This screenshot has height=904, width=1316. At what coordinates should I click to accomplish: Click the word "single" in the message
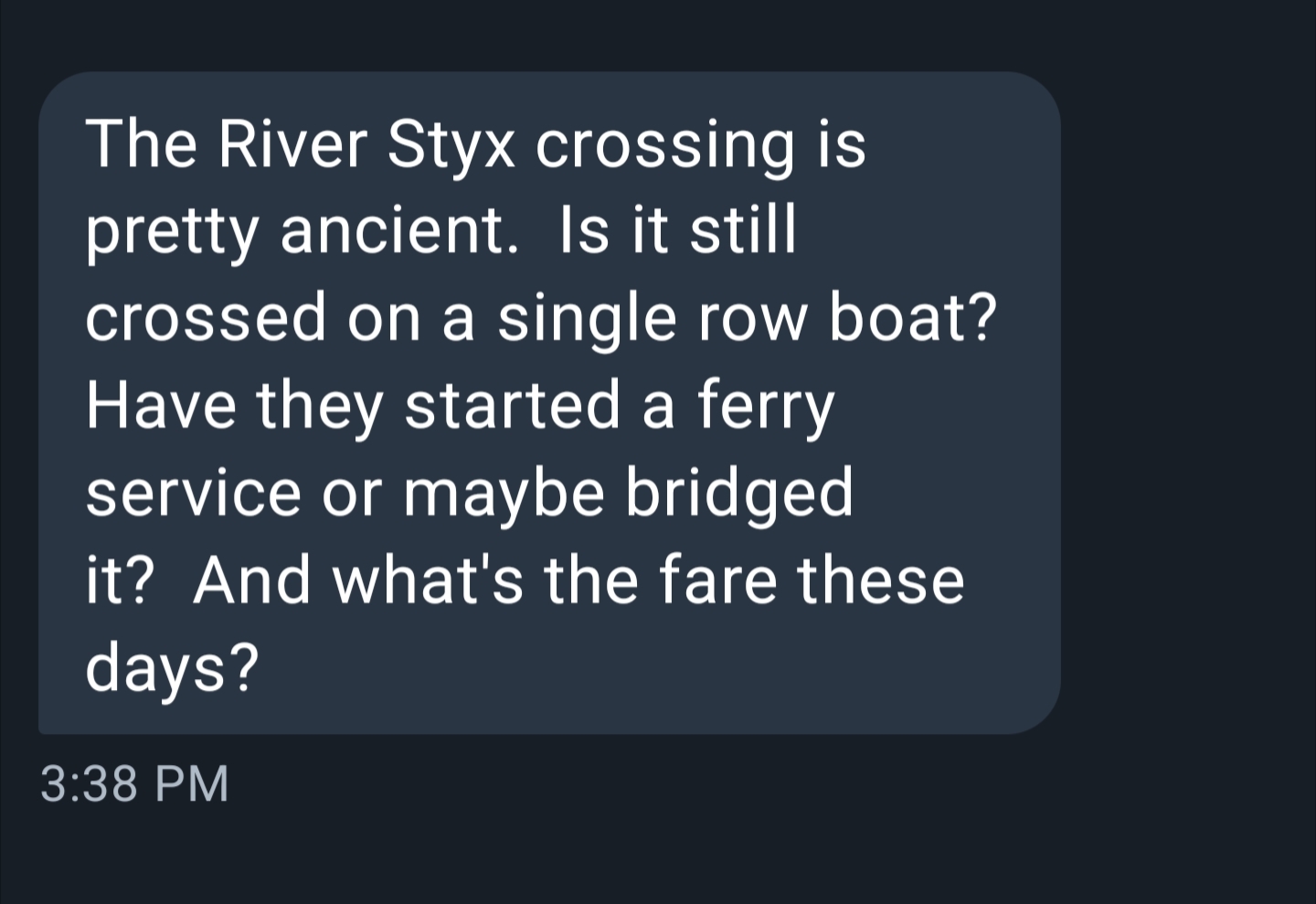click(588, 318)
